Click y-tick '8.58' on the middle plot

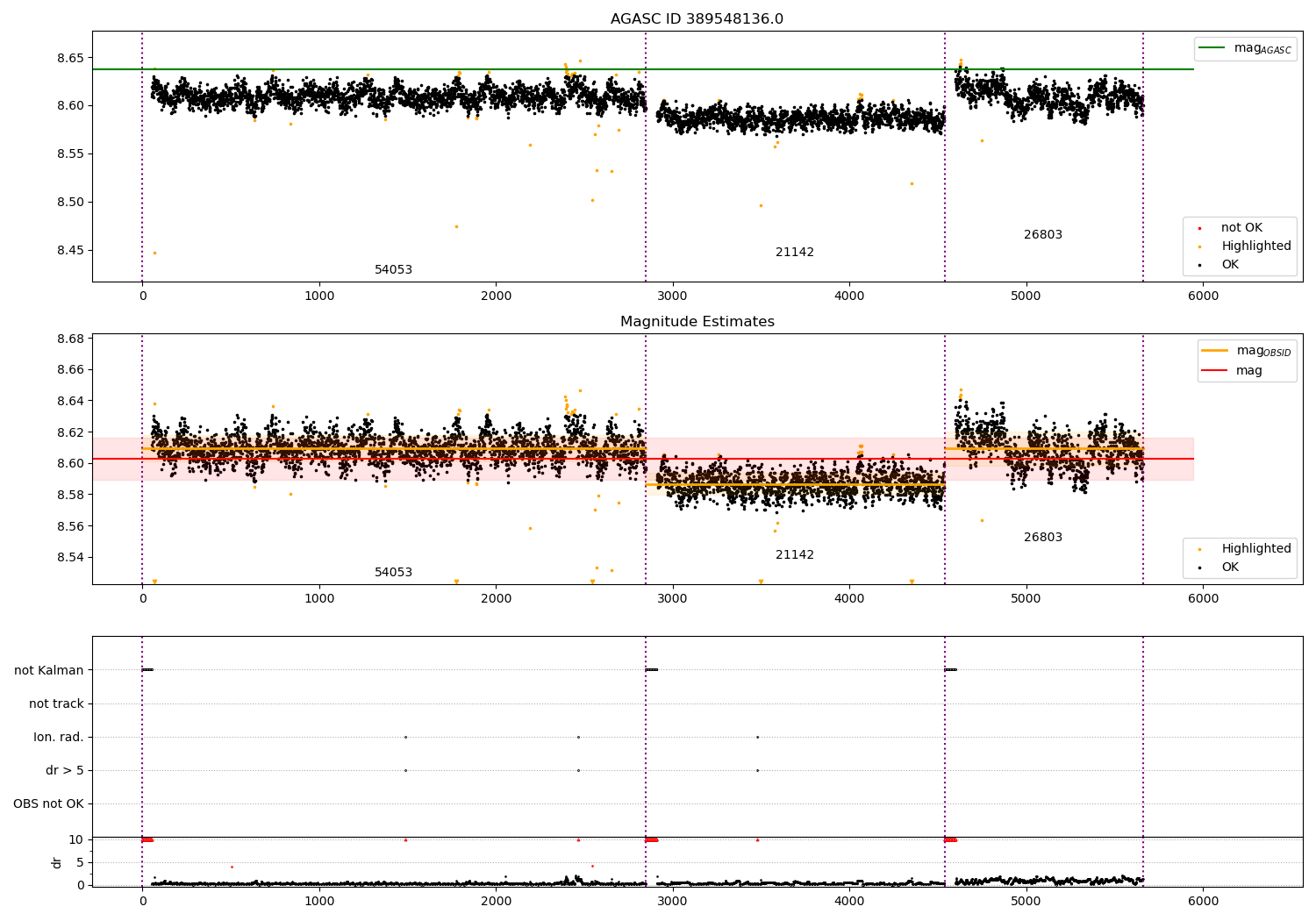pyautogui.click(x=70, y=496)
